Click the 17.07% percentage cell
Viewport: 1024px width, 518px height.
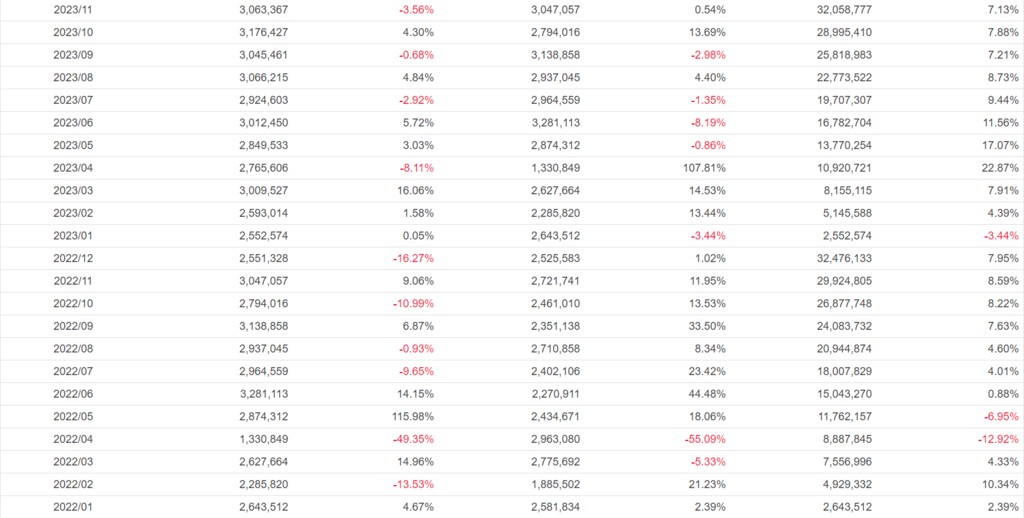coord(996,145)
